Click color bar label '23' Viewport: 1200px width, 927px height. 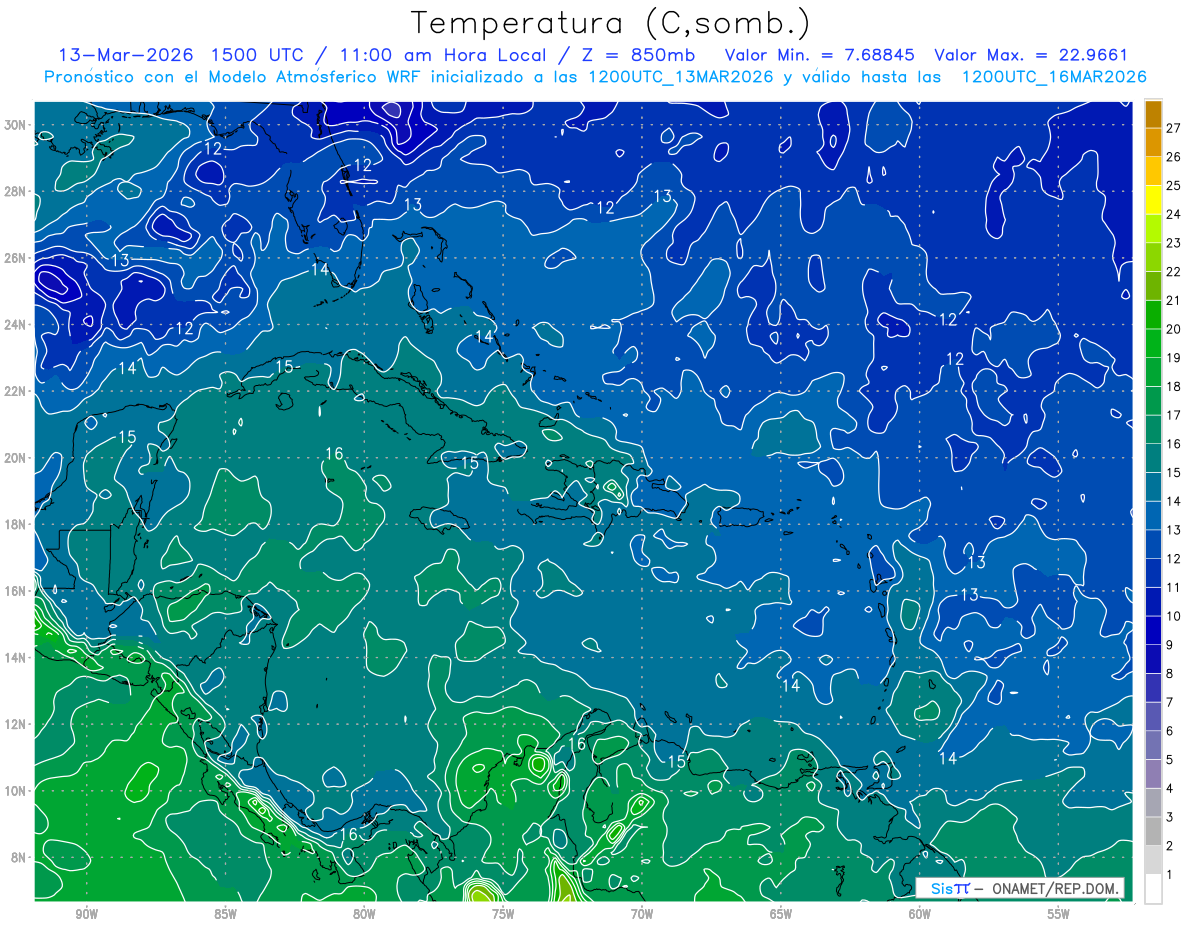(1174, 242)
